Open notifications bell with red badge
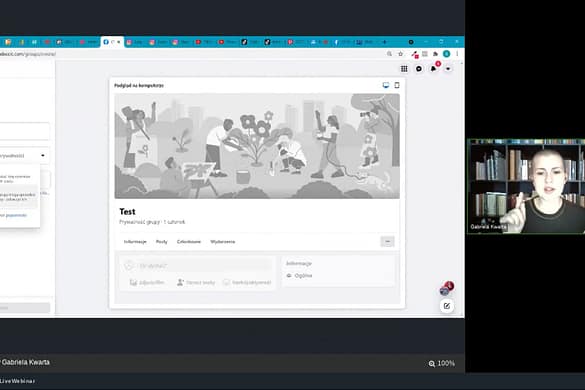The width and height of the screenshot is (585, 390). pyautogui.click(x=434, y=69)
